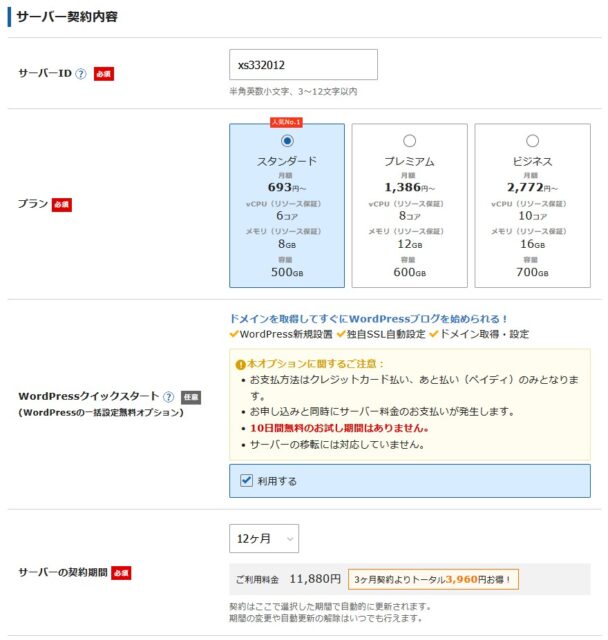Click the 必須 badge next to プラン
This screenshot has height=640, width=608.
(x=62, y=204)
